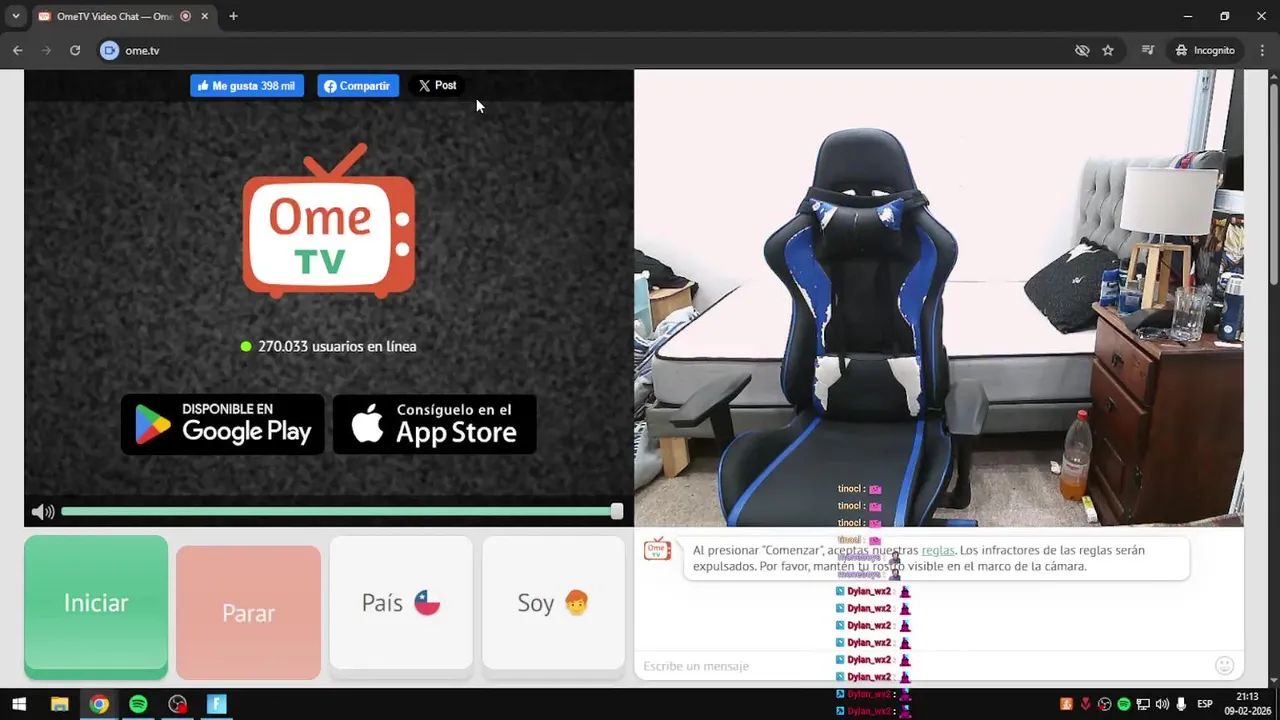Click the local webcam preview video
This screenshot has height=720, width=1280.
coord(939,298)
